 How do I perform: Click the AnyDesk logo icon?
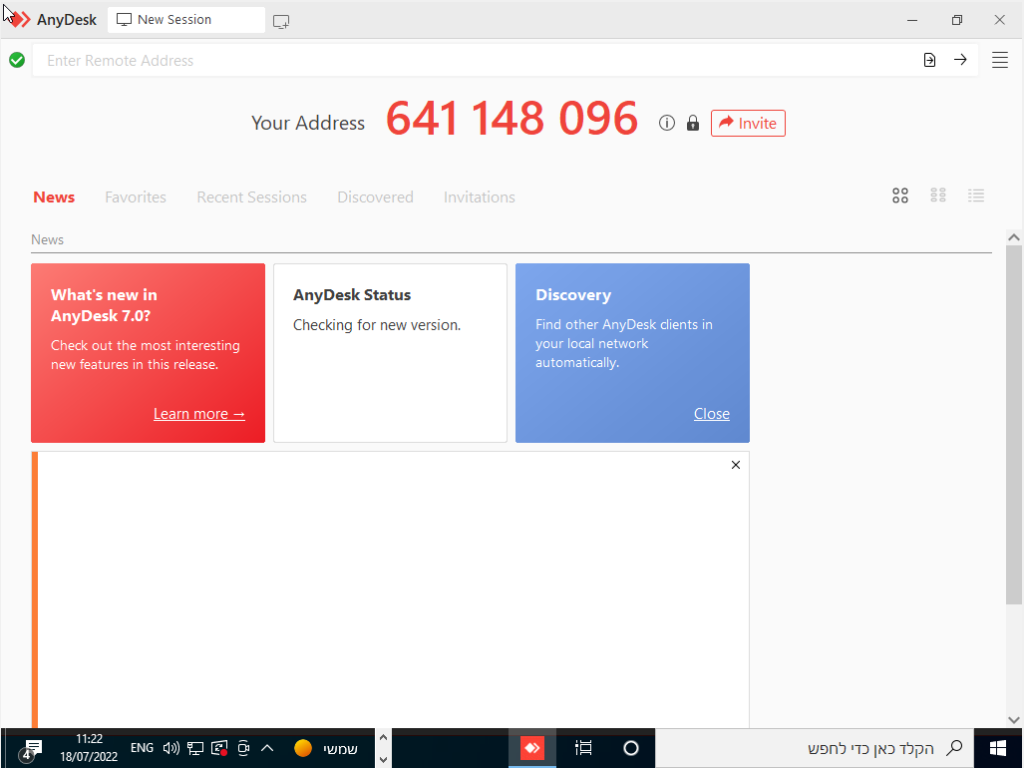(19, 20)
